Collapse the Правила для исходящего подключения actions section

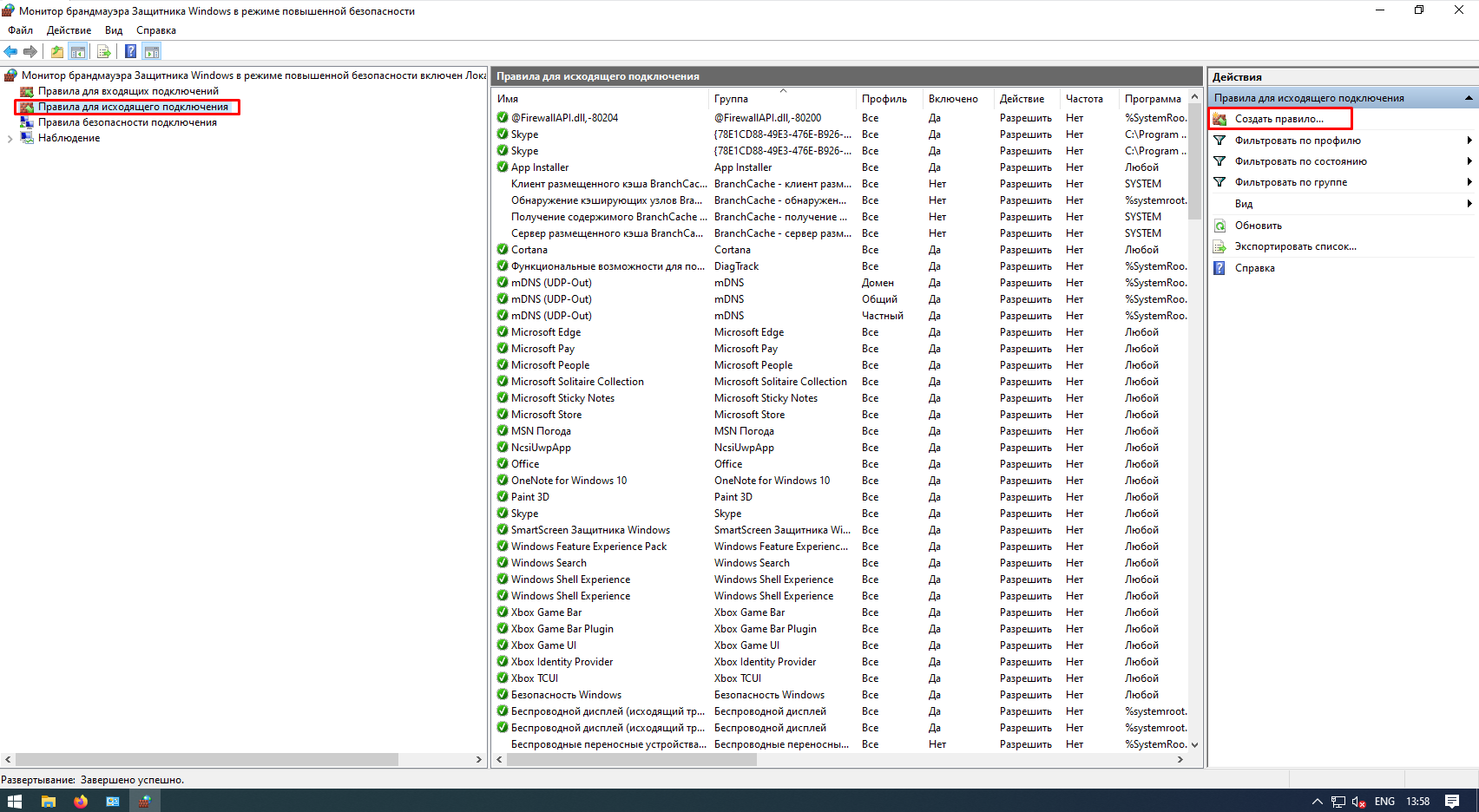pyautogui.click(x=1468, y=98)
